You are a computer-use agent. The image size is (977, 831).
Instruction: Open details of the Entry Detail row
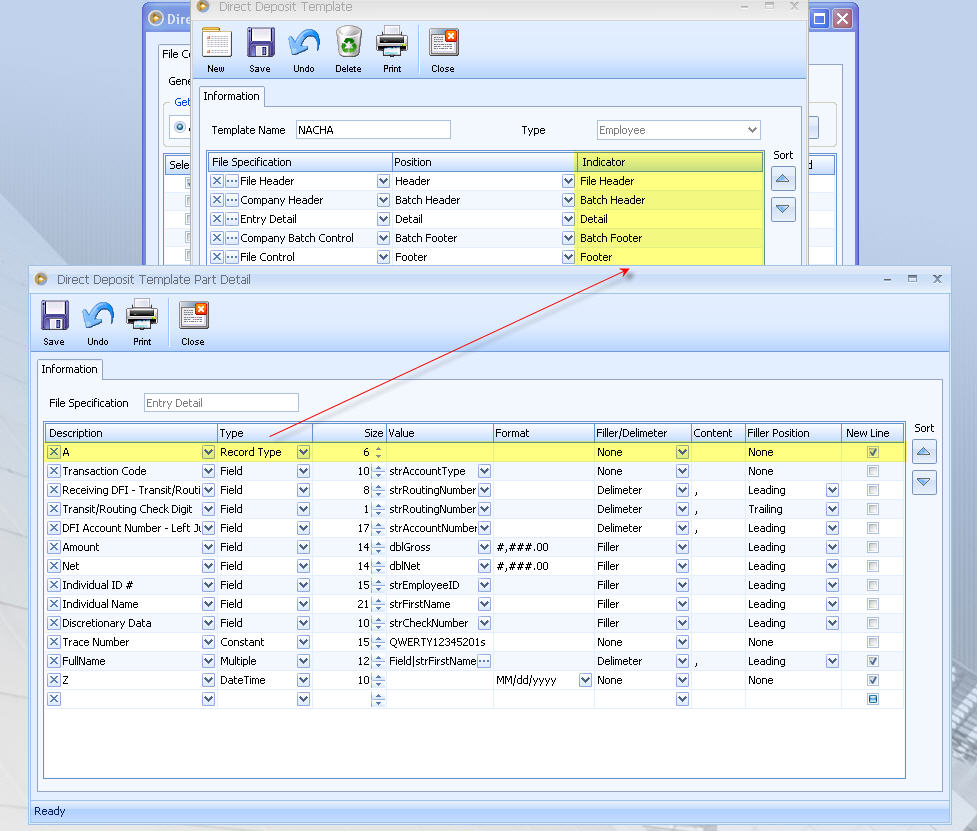tap(232, 219)
